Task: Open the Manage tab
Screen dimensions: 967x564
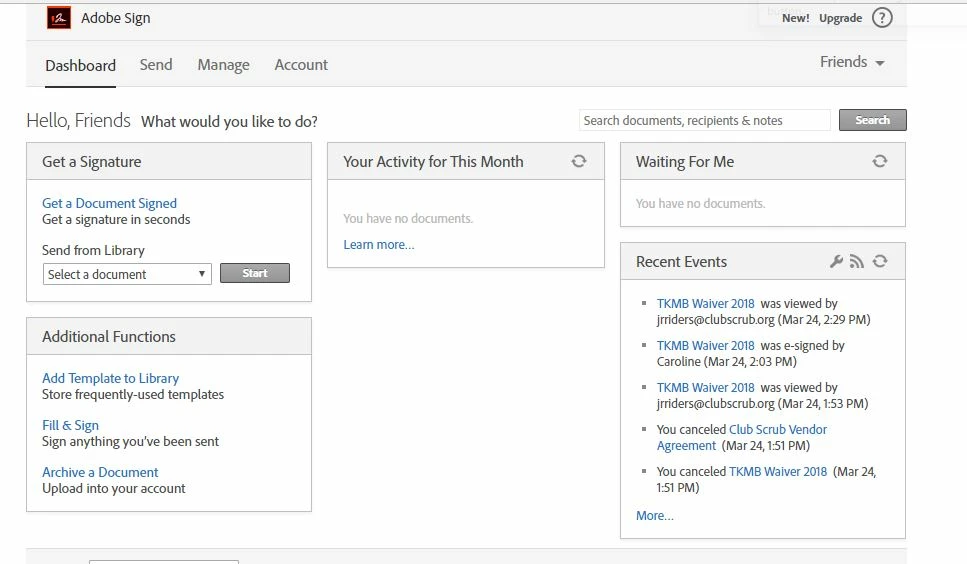Action: point(223,65)
